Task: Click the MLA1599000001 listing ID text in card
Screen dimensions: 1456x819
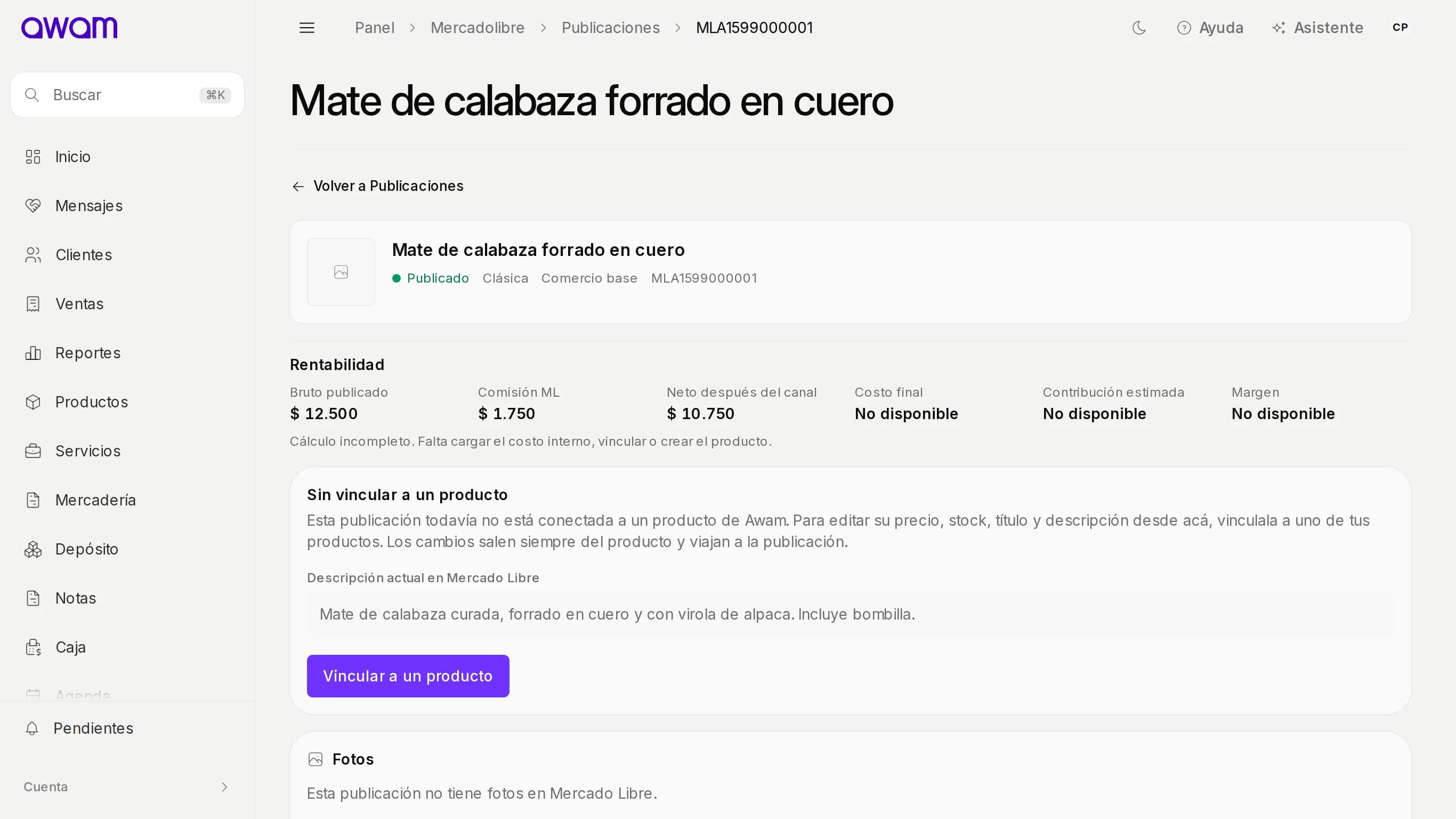Action: [x=703, y=278]
